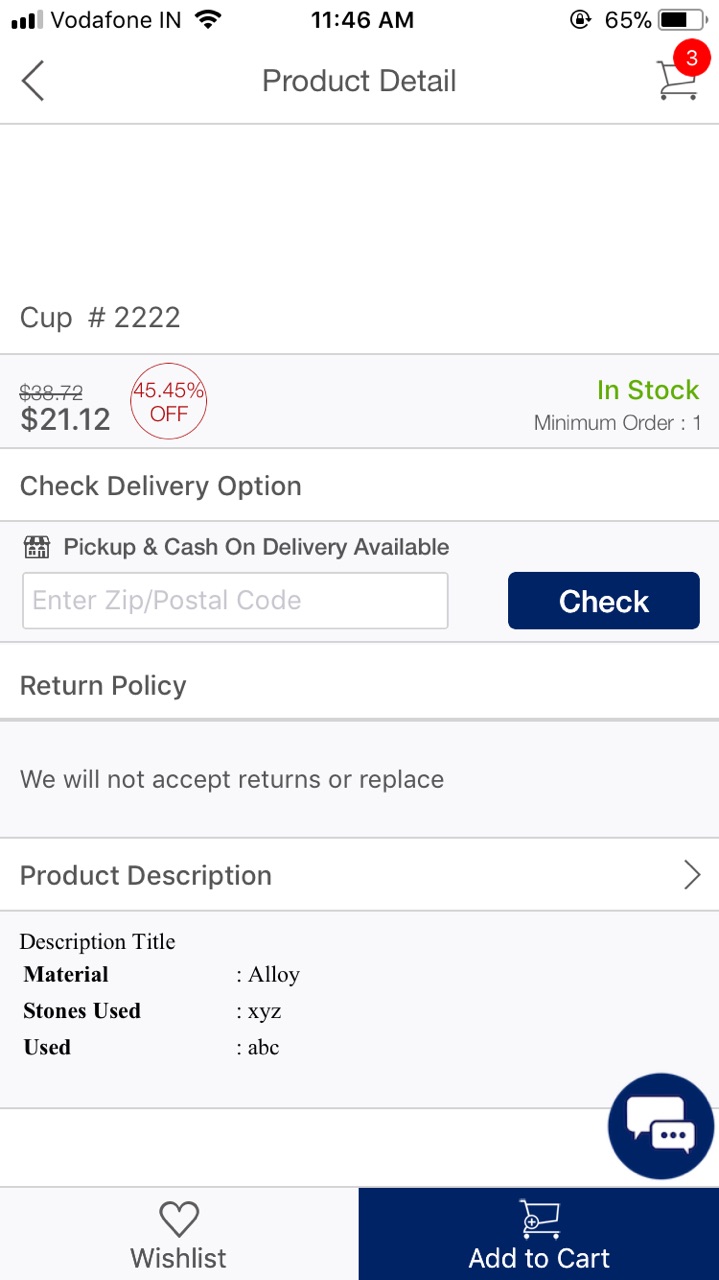Tap the Product Detail header title
This screenshot has width=719, height=1280.
tap(359, 81)
